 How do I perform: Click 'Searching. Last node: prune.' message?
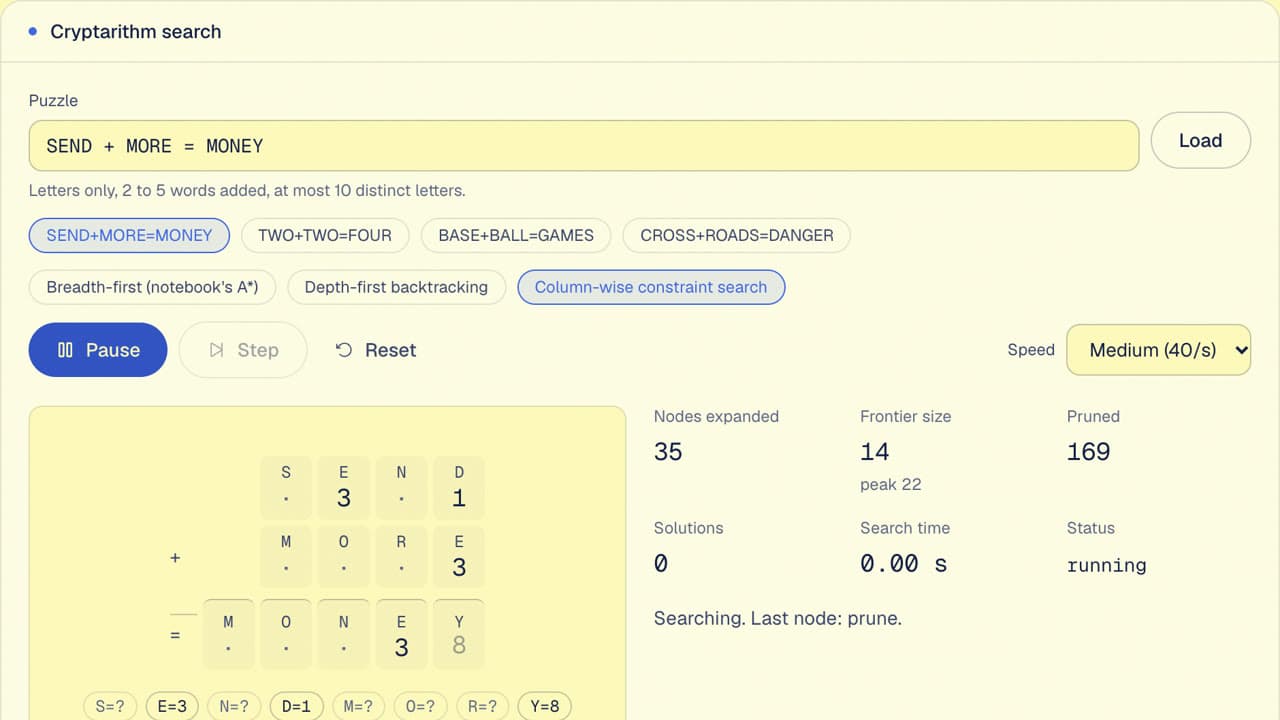(778, 618)
